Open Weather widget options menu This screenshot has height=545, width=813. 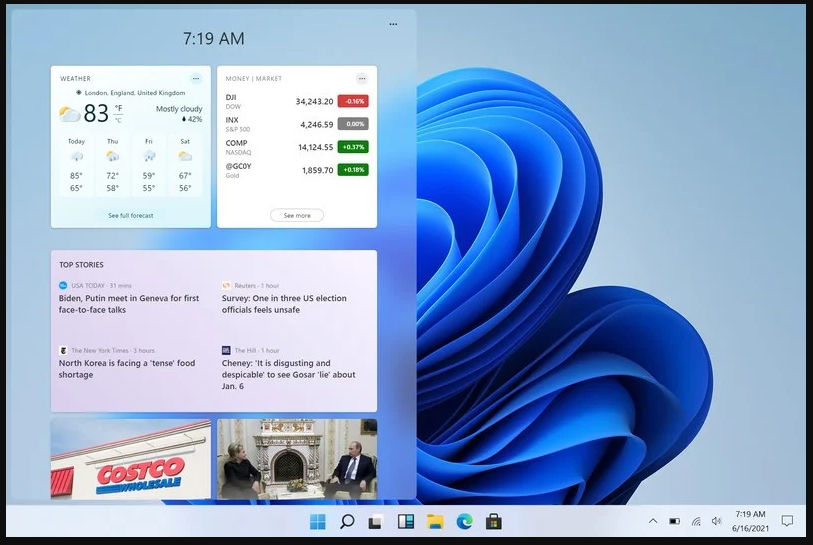pyautogui.click(x=195, y=79)
